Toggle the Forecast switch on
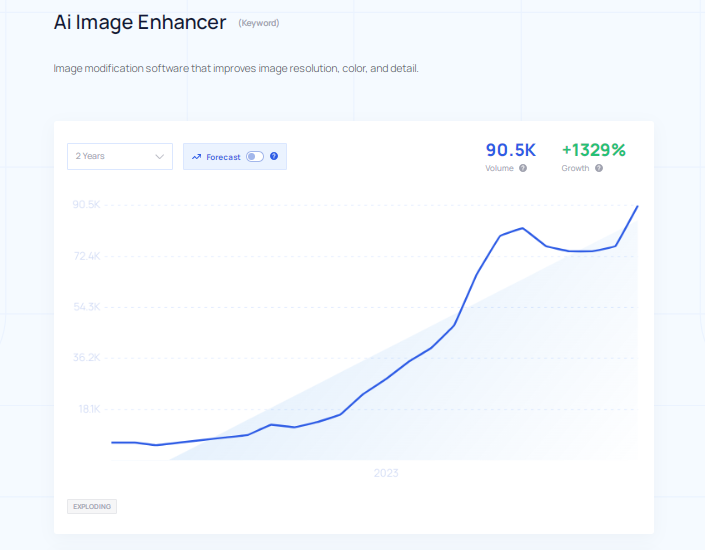The width and height of the screenshot is (705, 550). [x=254, y=157]
